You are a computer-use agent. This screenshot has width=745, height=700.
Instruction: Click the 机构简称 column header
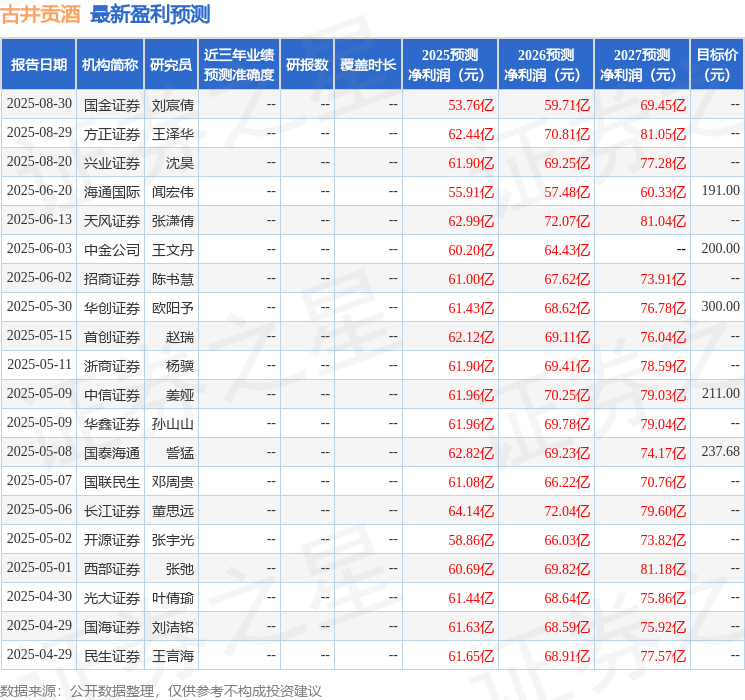point(110,65)
